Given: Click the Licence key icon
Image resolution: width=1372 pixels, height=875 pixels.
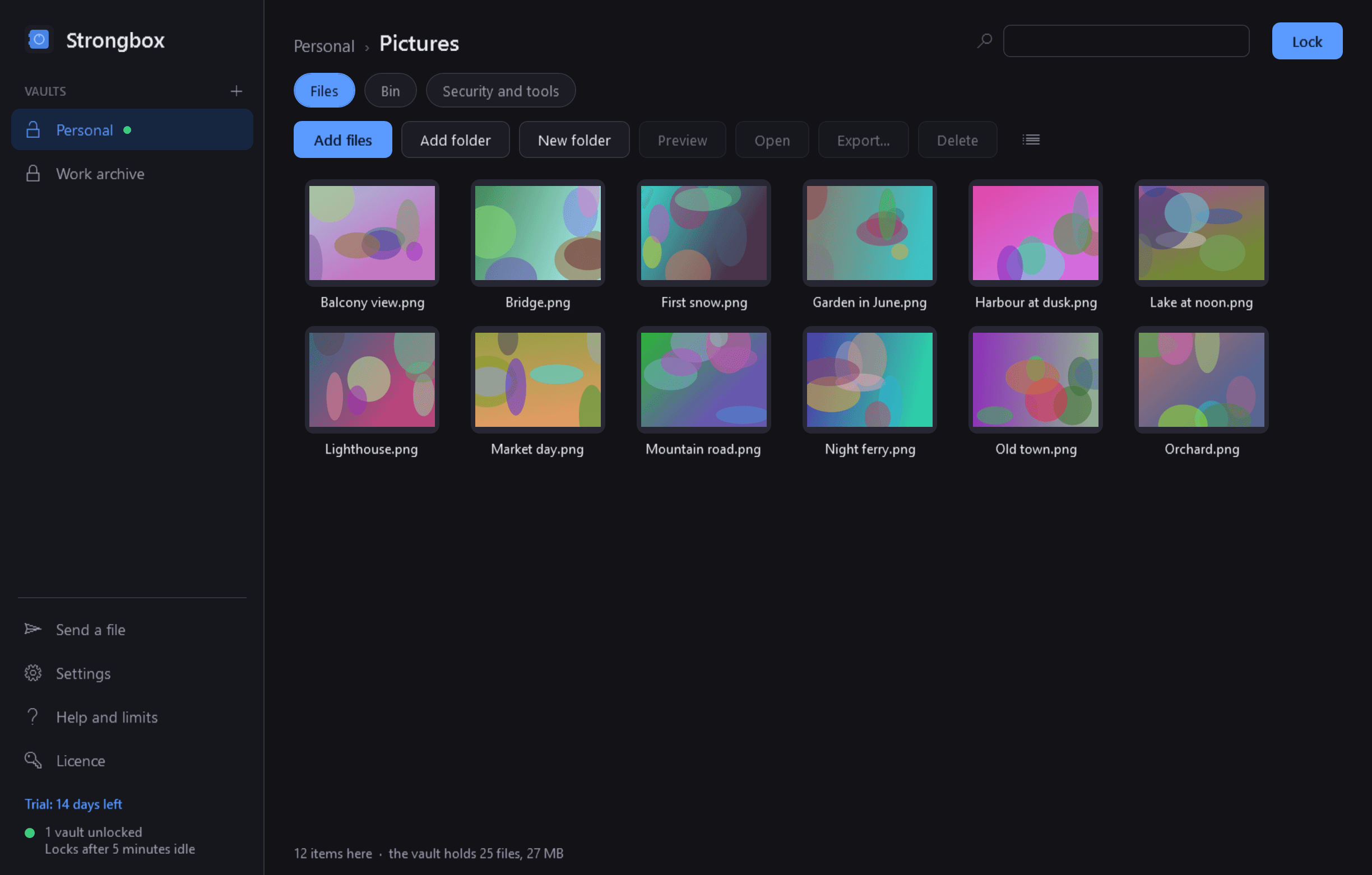Looking at the screenshot, I should tap(33, 760).
